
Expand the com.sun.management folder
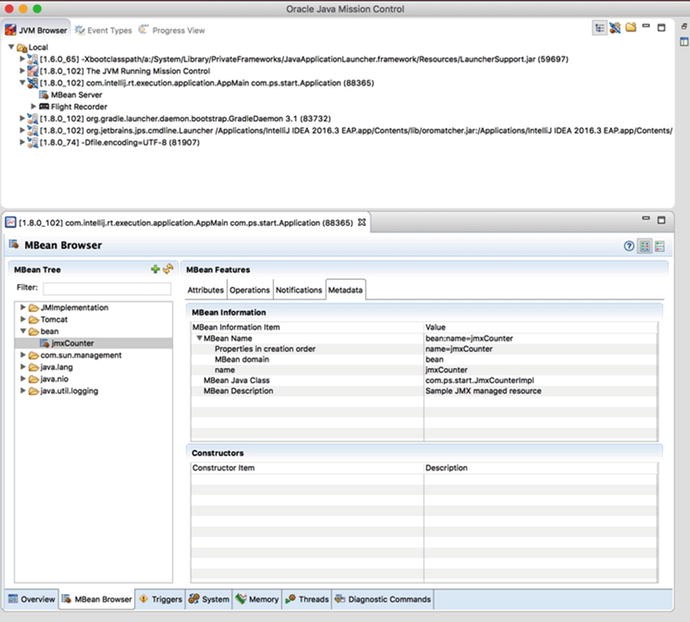(22, 355)
